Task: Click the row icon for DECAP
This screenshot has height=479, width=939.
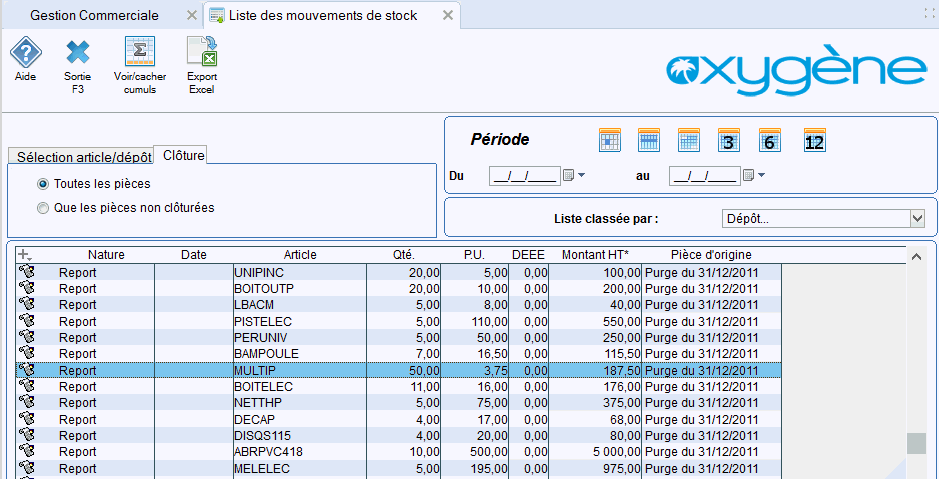Action: (x=26, y=419)
